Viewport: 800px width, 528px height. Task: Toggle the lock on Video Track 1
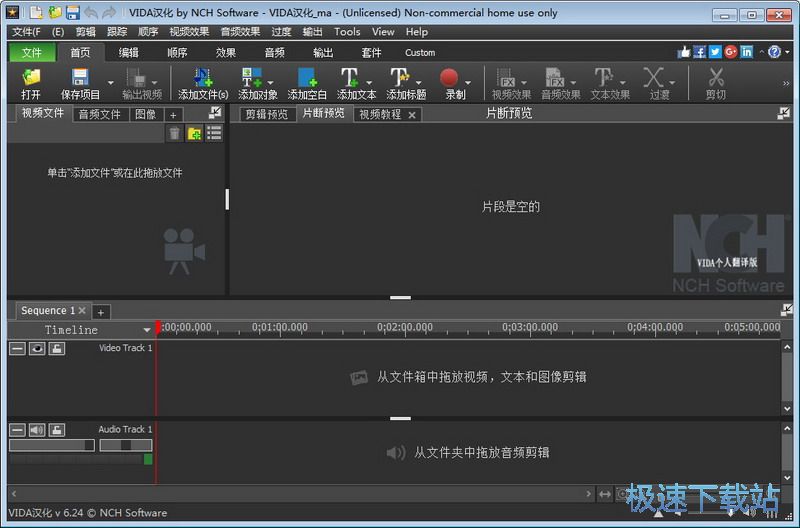tap(57, 348)
